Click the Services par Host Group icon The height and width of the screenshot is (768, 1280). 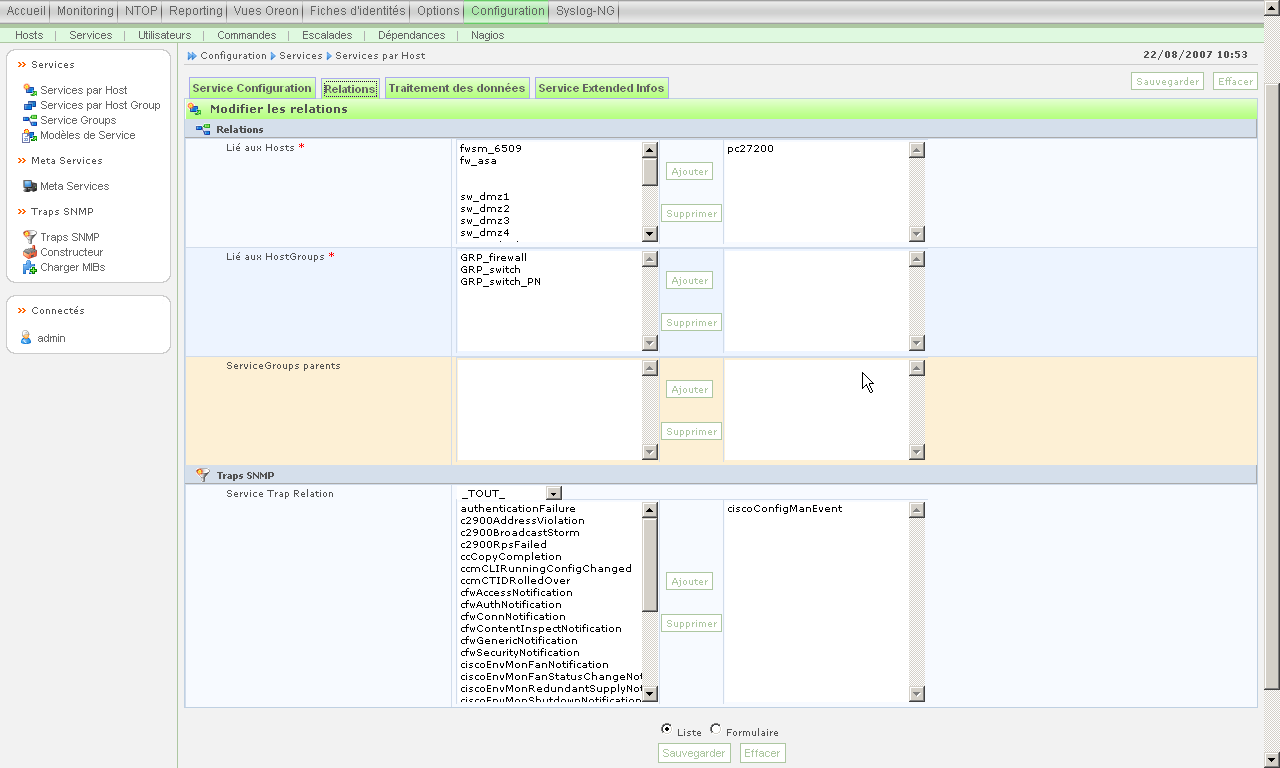[30, 105]
